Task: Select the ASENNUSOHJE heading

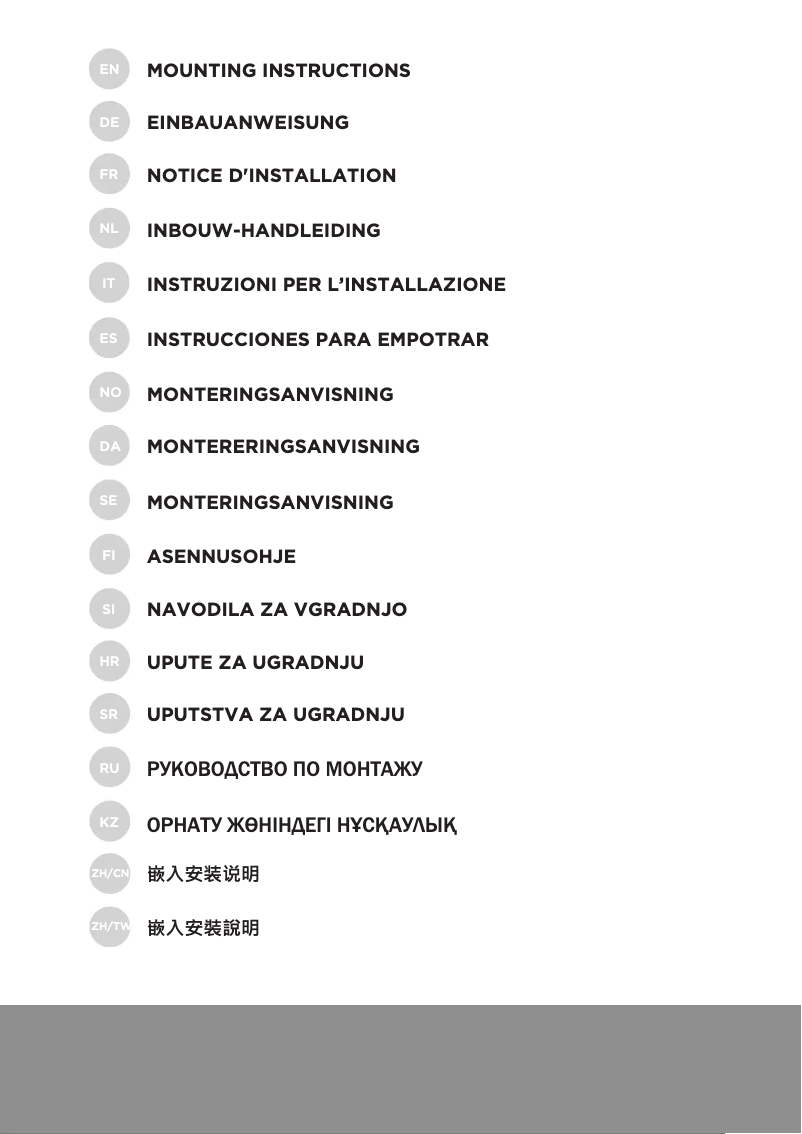Action: coord(221,557)
